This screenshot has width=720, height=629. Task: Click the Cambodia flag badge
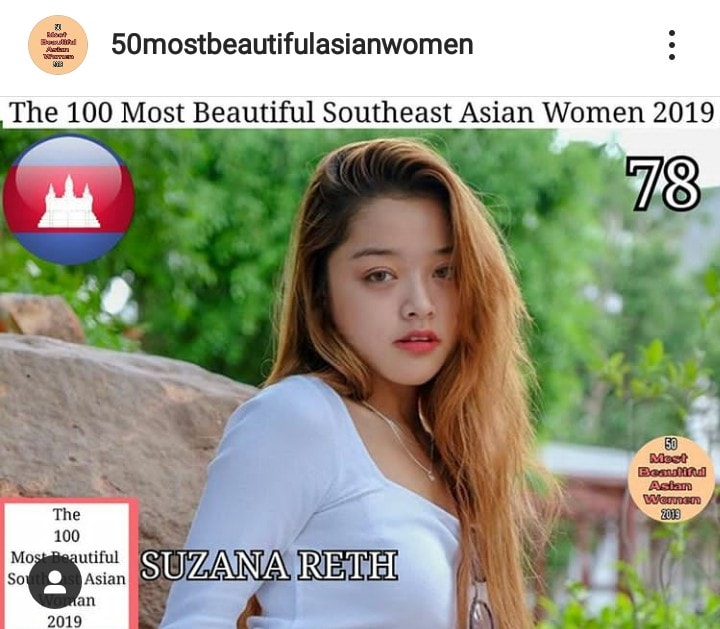pyautogui.click(x=69, y=200)
